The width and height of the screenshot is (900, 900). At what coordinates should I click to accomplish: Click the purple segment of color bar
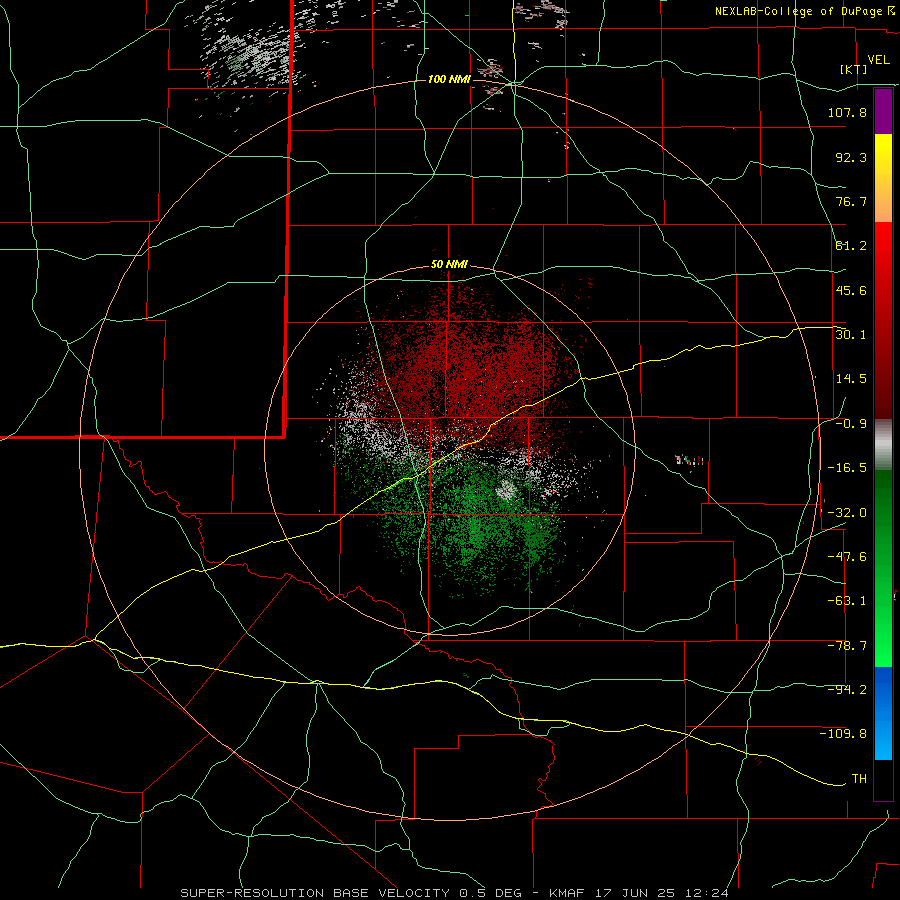click(883, 111)
